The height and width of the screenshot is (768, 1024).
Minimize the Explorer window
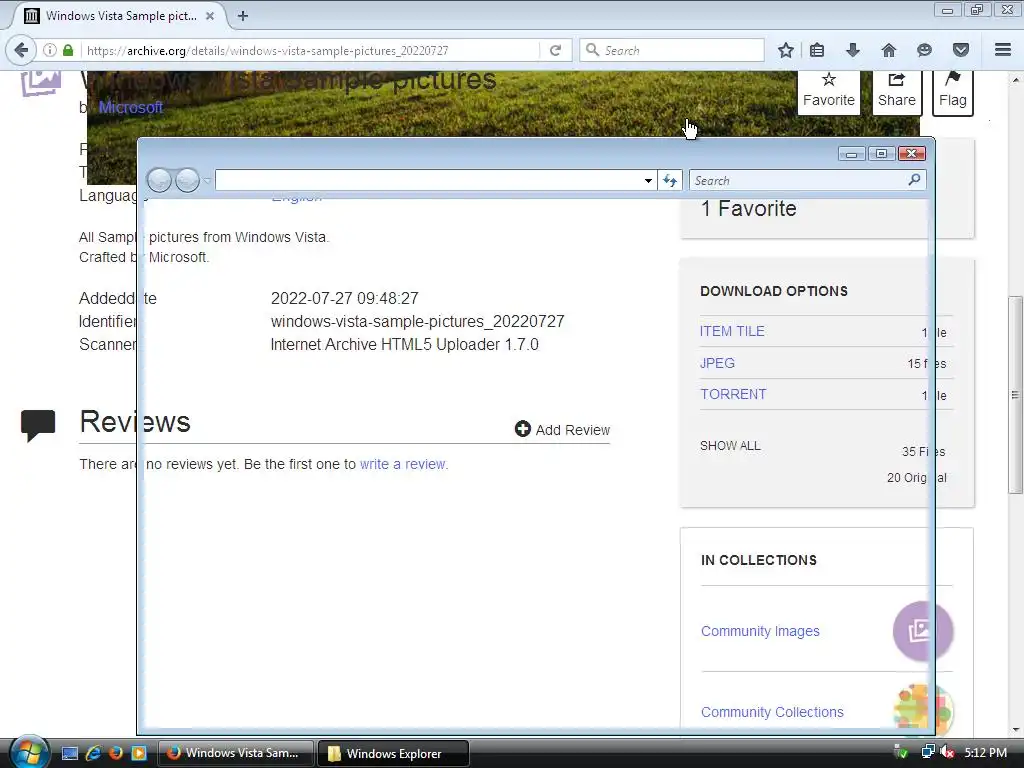852,154
